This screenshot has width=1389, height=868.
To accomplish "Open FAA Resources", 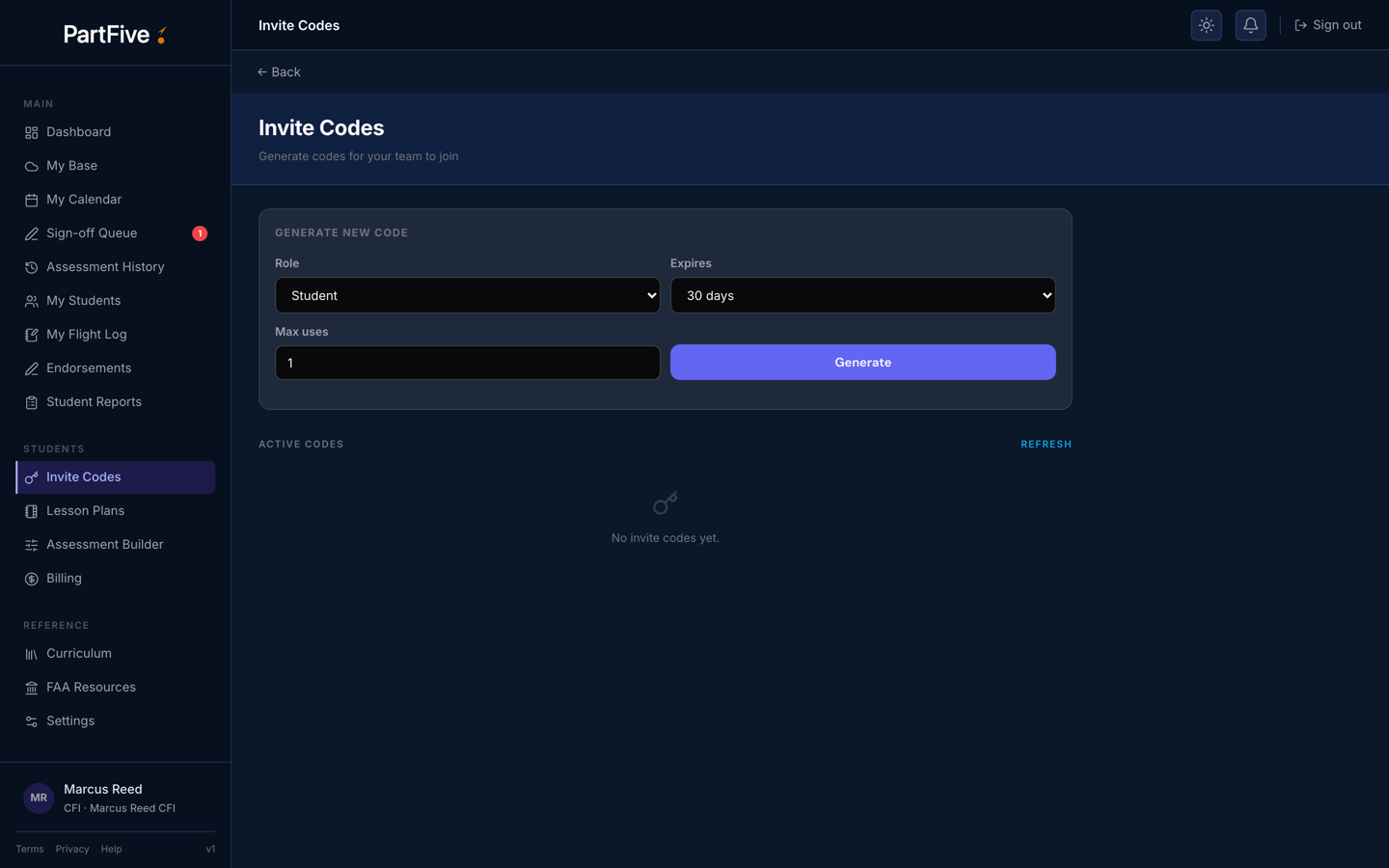I will pos(116,688).
